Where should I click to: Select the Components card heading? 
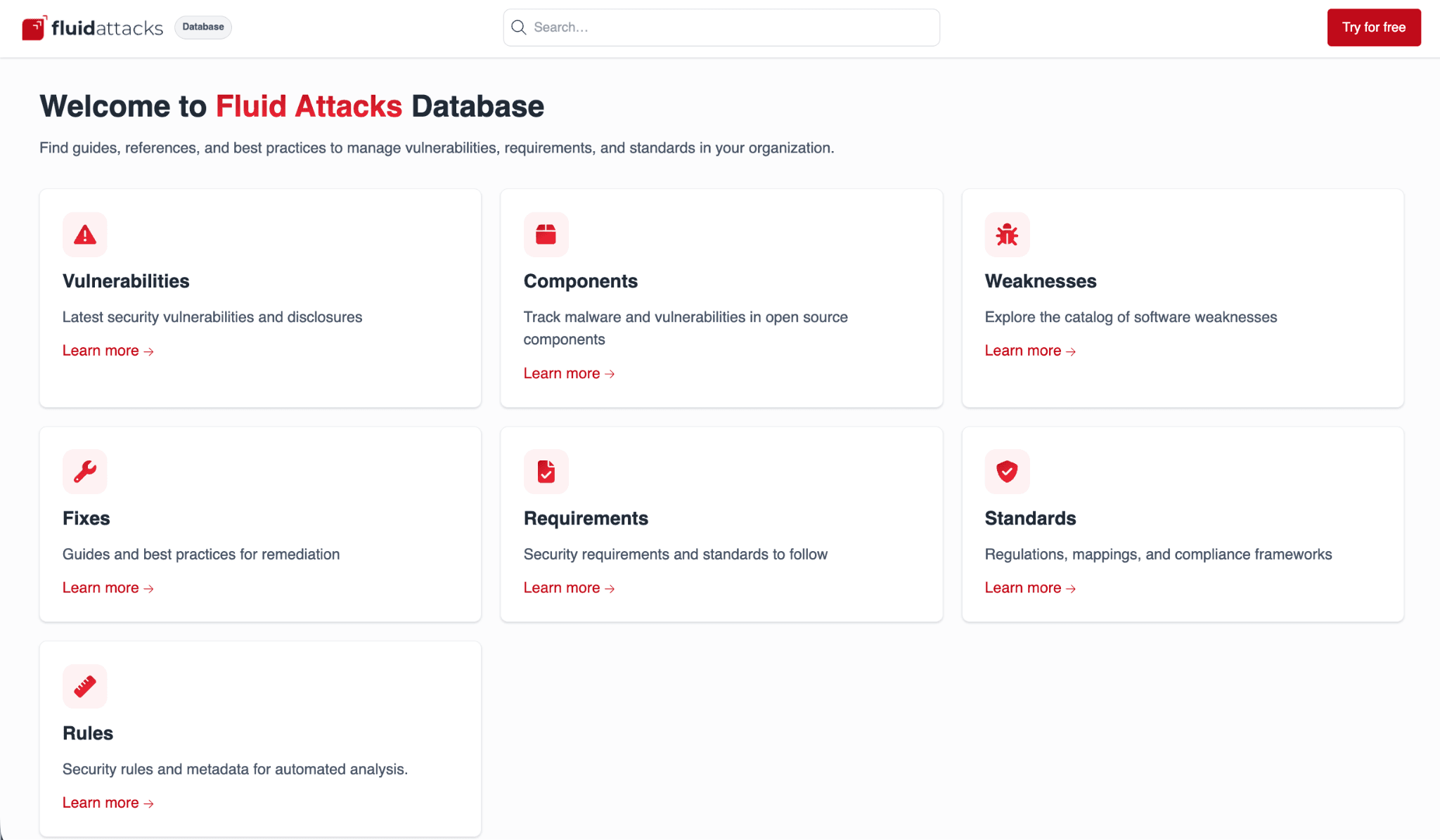[x=581, y=281]
